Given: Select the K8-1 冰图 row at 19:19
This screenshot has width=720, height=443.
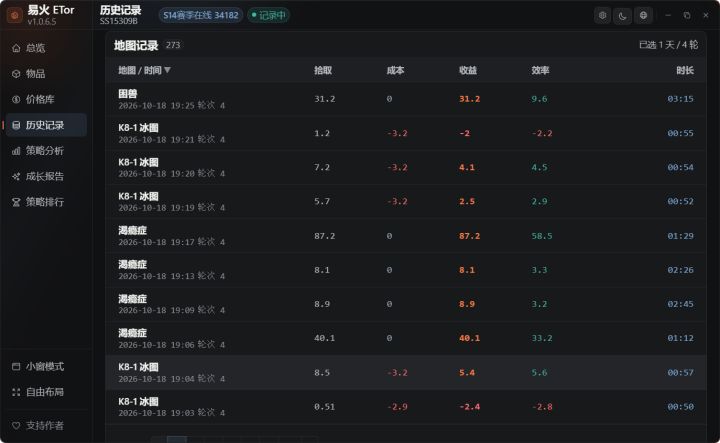Looking at the screenshot, I should pyautogui.click(x=406, y=202).
